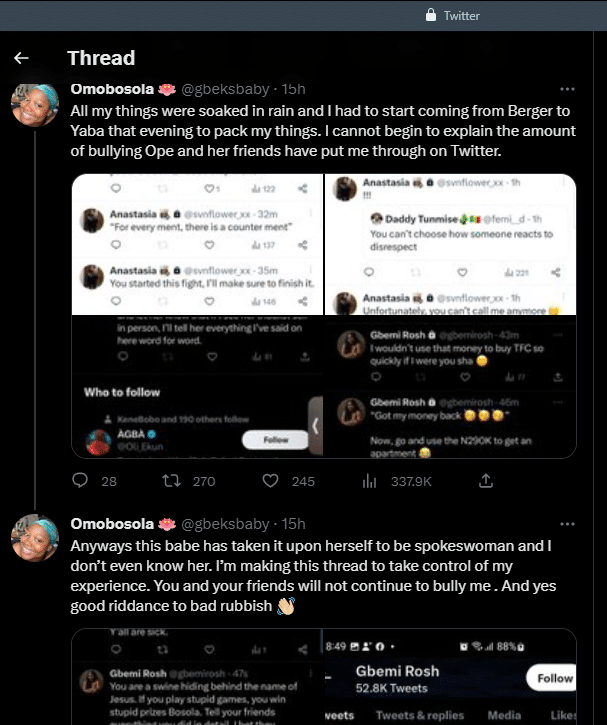Open more options on the first tweet

pos(567,89)
